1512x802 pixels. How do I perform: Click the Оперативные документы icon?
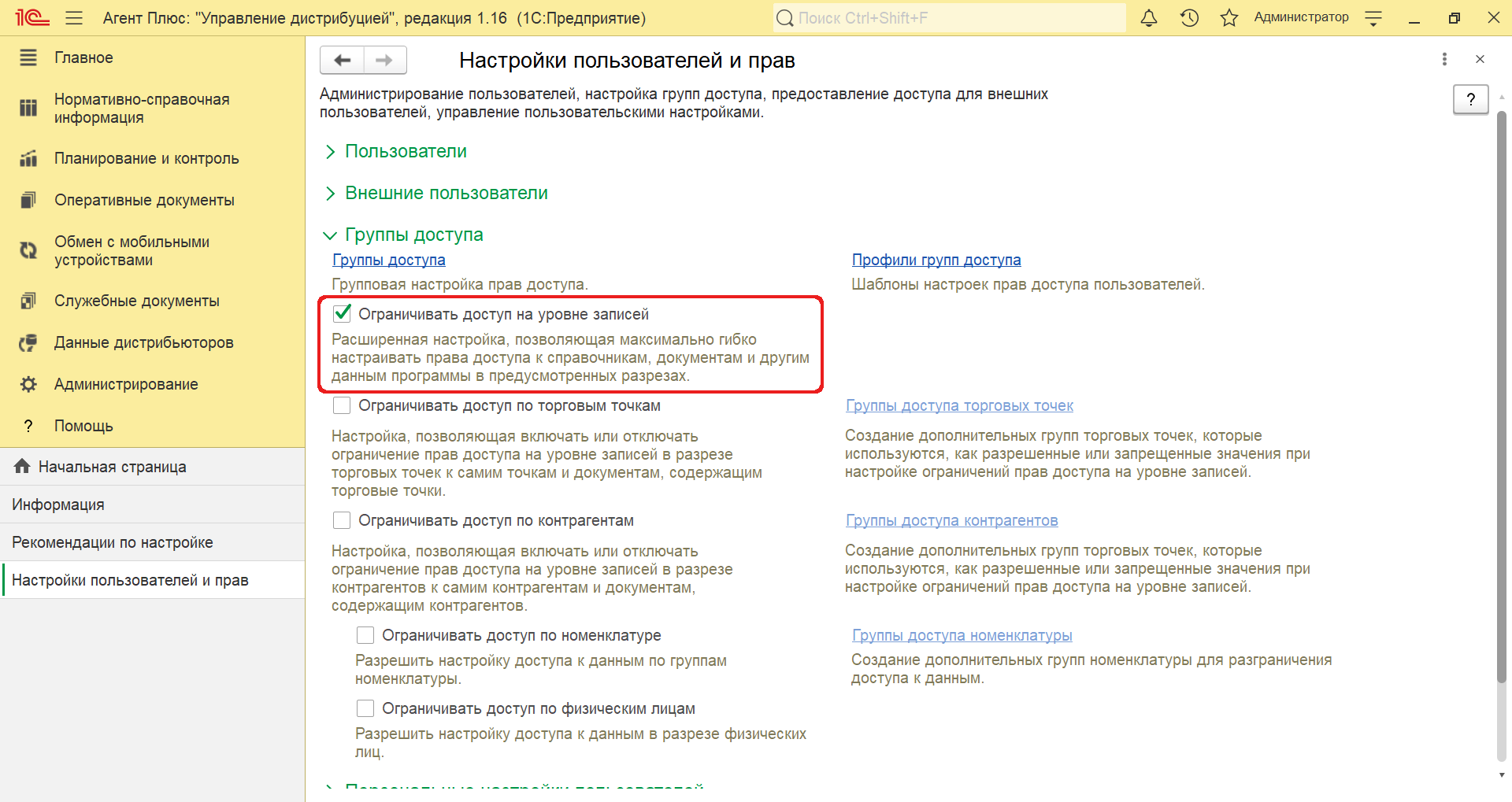[x=28, y=200]
